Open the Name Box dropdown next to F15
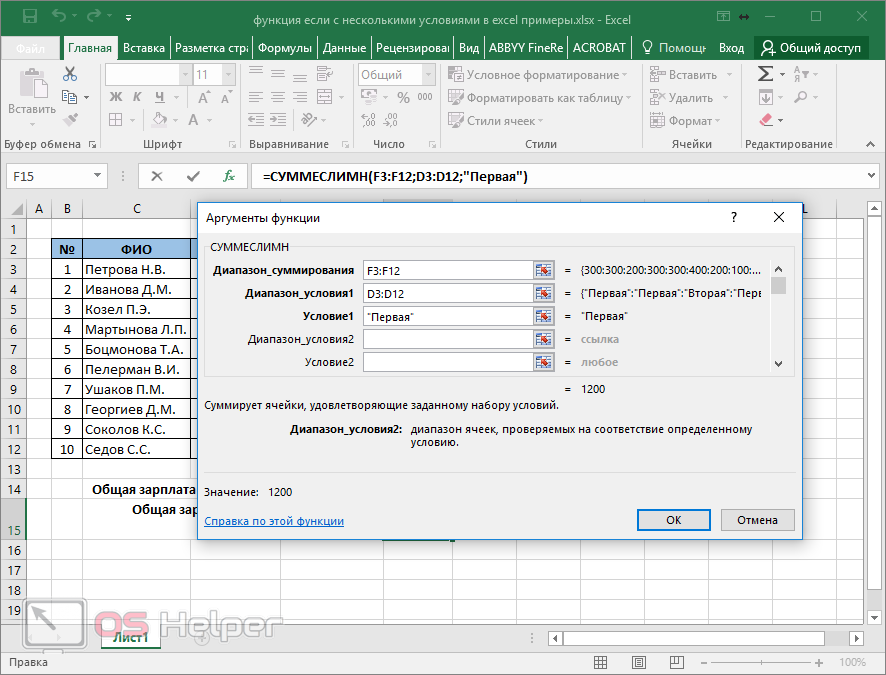This screenshot has width=886, height=675. pos(97,176)
